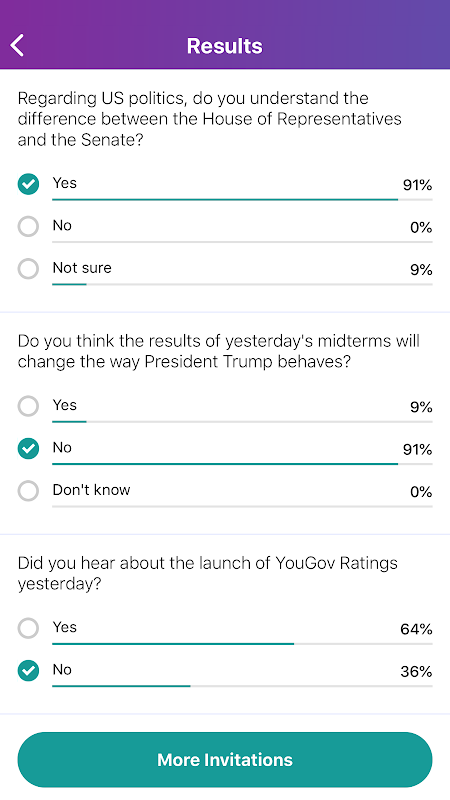Click the question about yesterday's midterms

pos(218,351)
